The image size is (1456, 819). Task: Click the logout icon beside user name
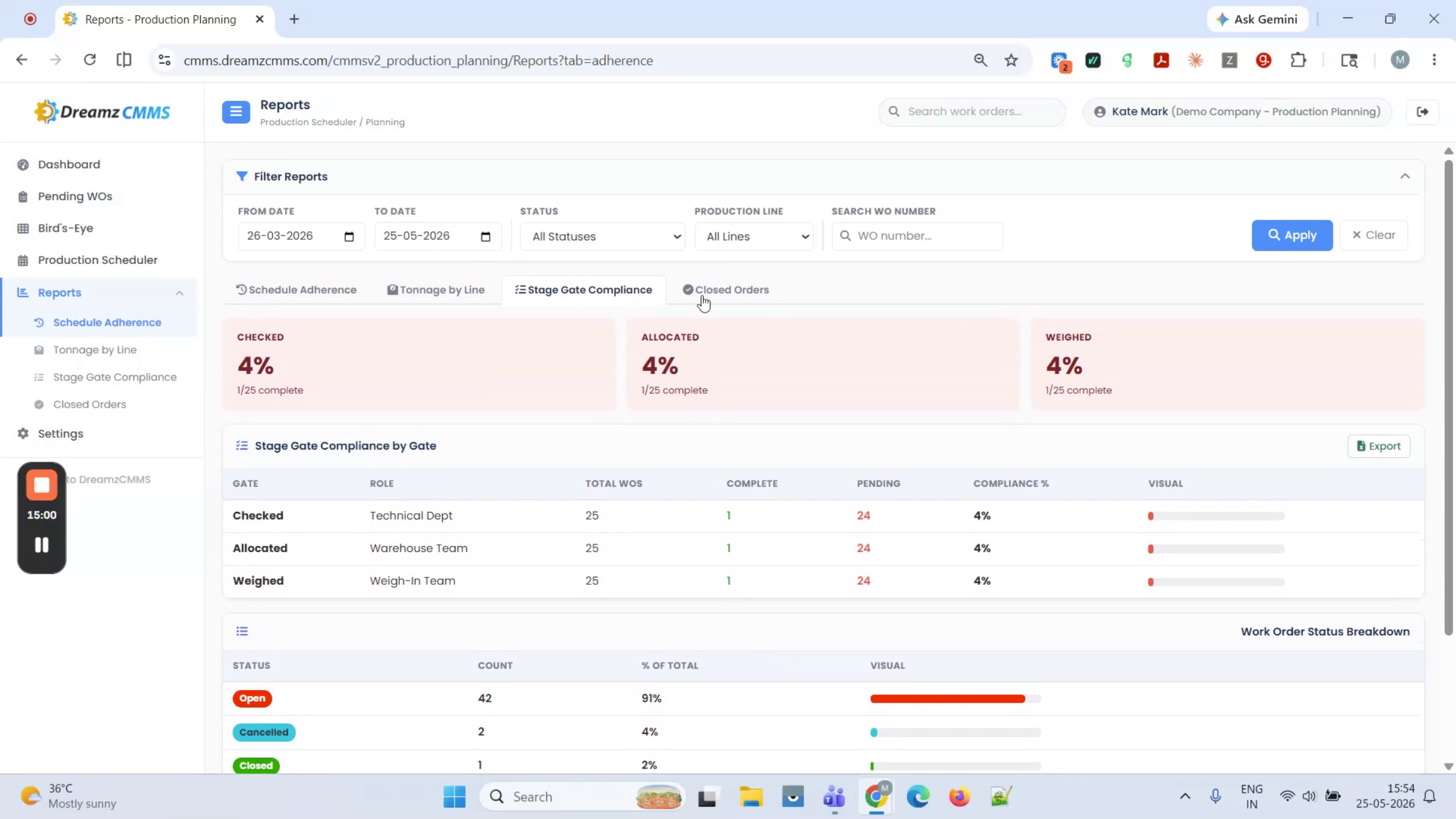tap(1422, 112)
